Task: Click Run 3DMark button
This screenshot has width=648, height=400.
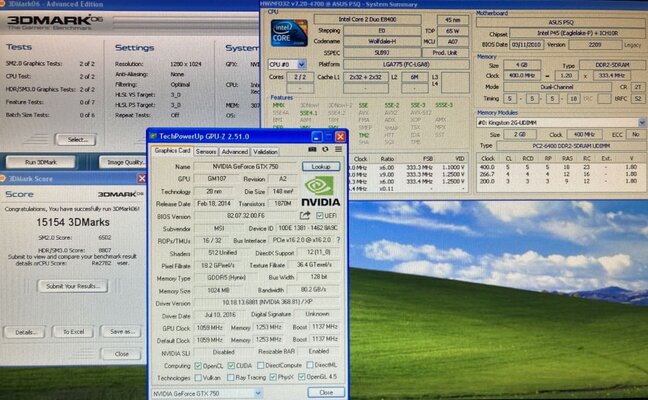Action: click(x=40, y=162)
